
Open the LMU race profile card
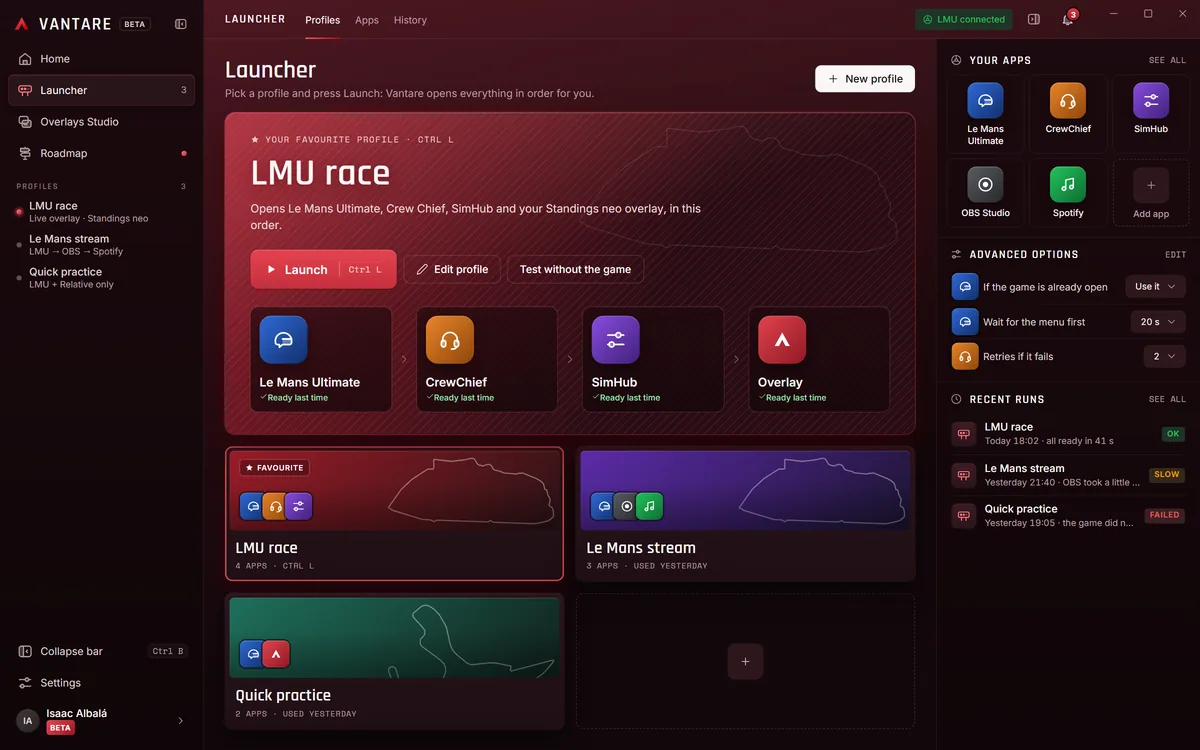click(x=394, y=513)
